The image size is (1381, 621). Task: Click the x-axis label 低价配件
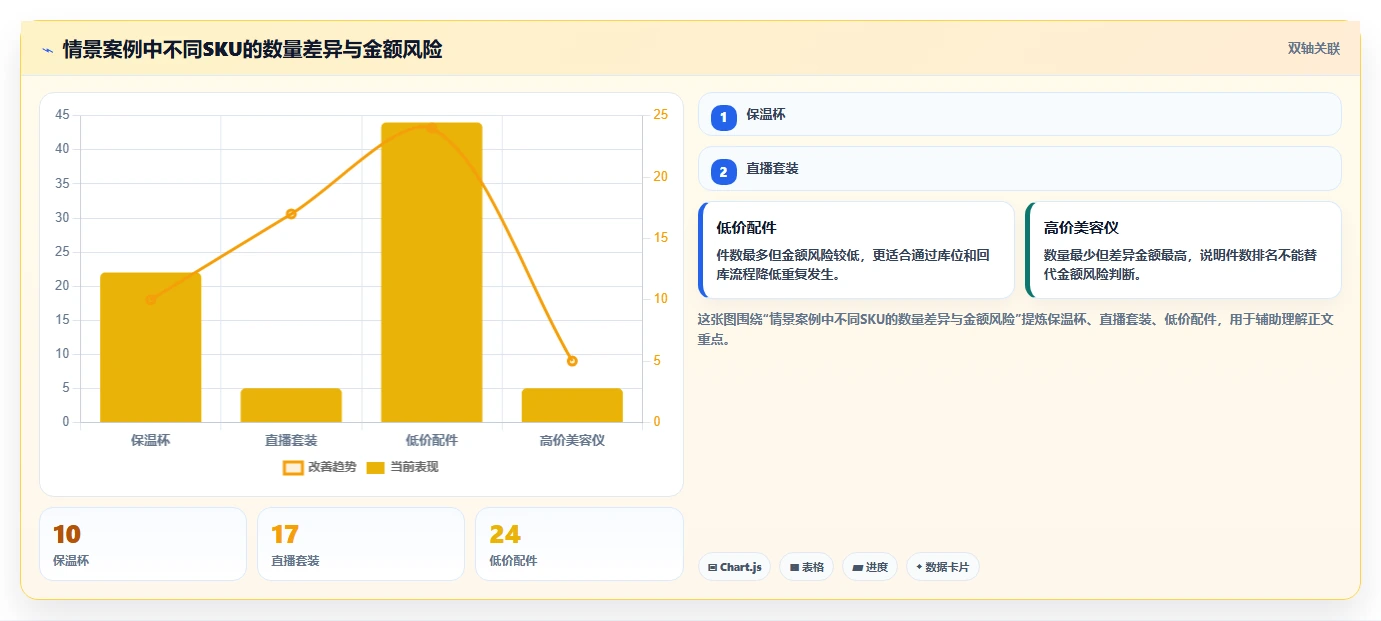pyautogui.click(x=431, y=440)
